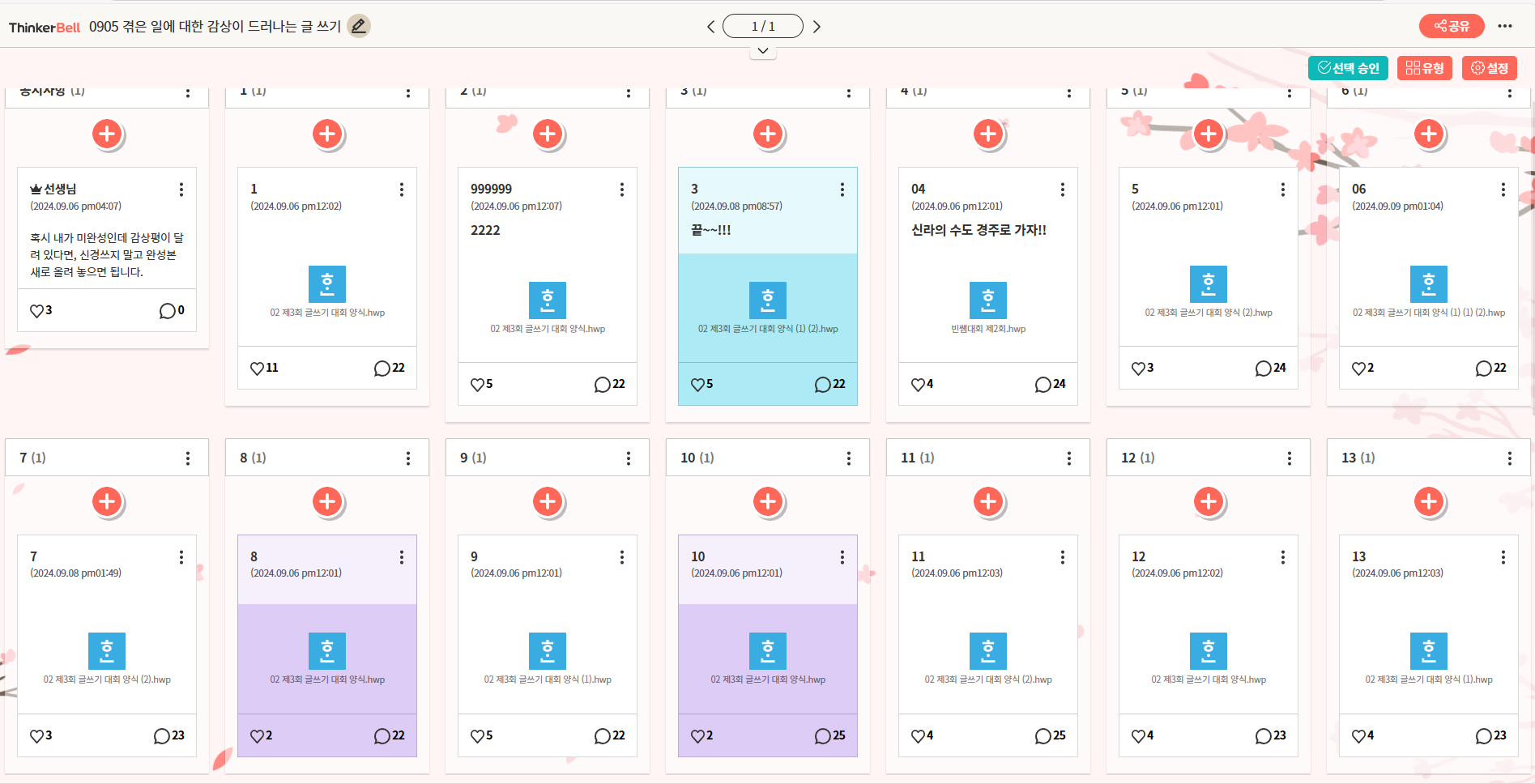Go to next page with right arrow
The image size is (1535, 784).
817,27
